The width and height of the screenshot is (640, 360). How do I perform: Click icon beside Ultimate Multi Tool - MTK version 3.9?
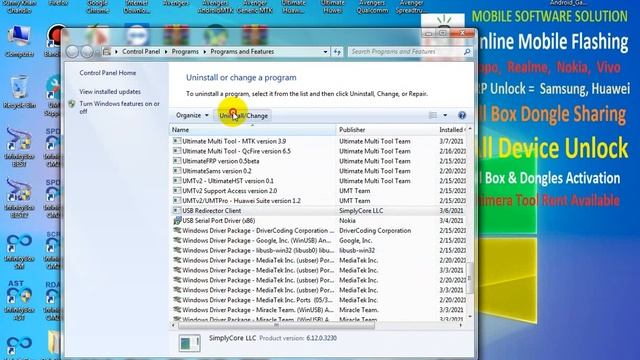click(x=177, y=141)
